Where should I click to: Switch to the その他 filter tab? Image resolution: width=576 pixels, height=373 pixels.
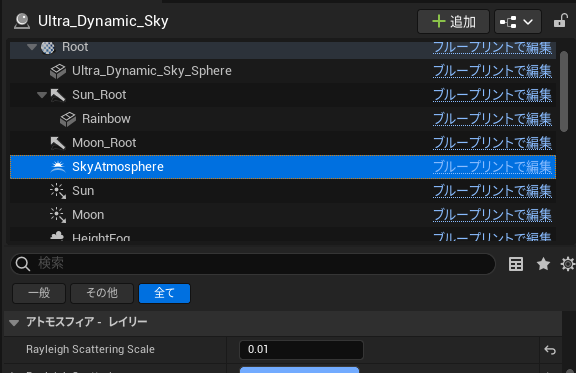(x=102, y=293)
